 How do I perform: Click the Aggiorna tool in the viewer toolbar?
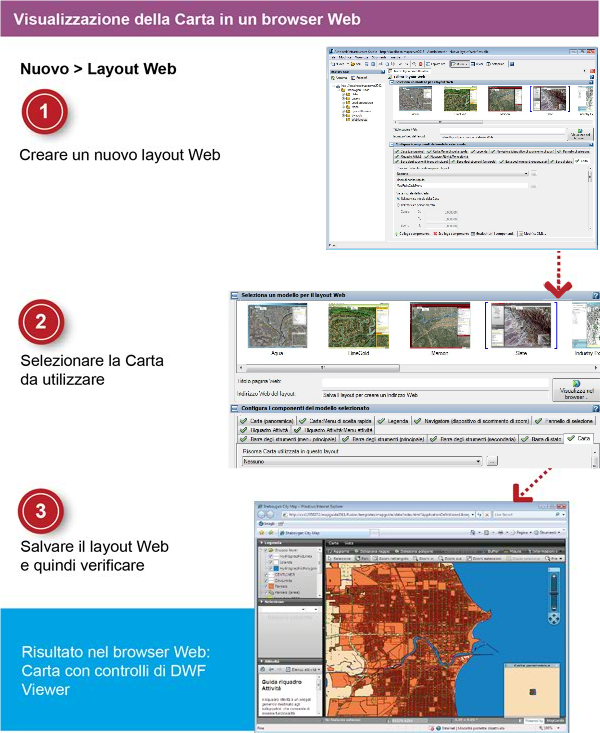tap(338, 551)
